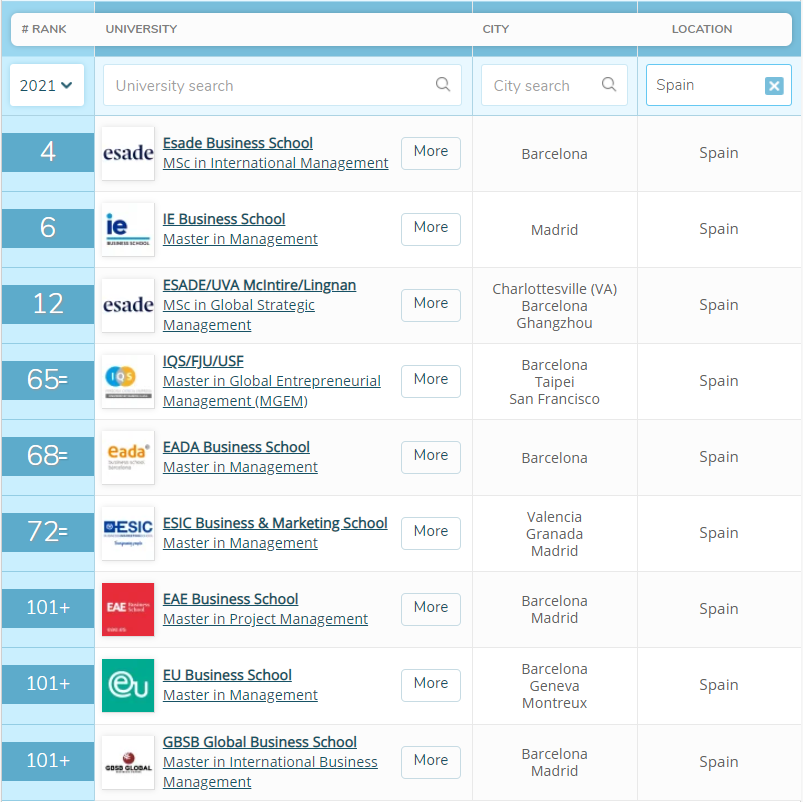Viewport: 803px width, 803px height.
Task: Click the Montreux city text
Action: pyautogui.click(x=554, y=703)
